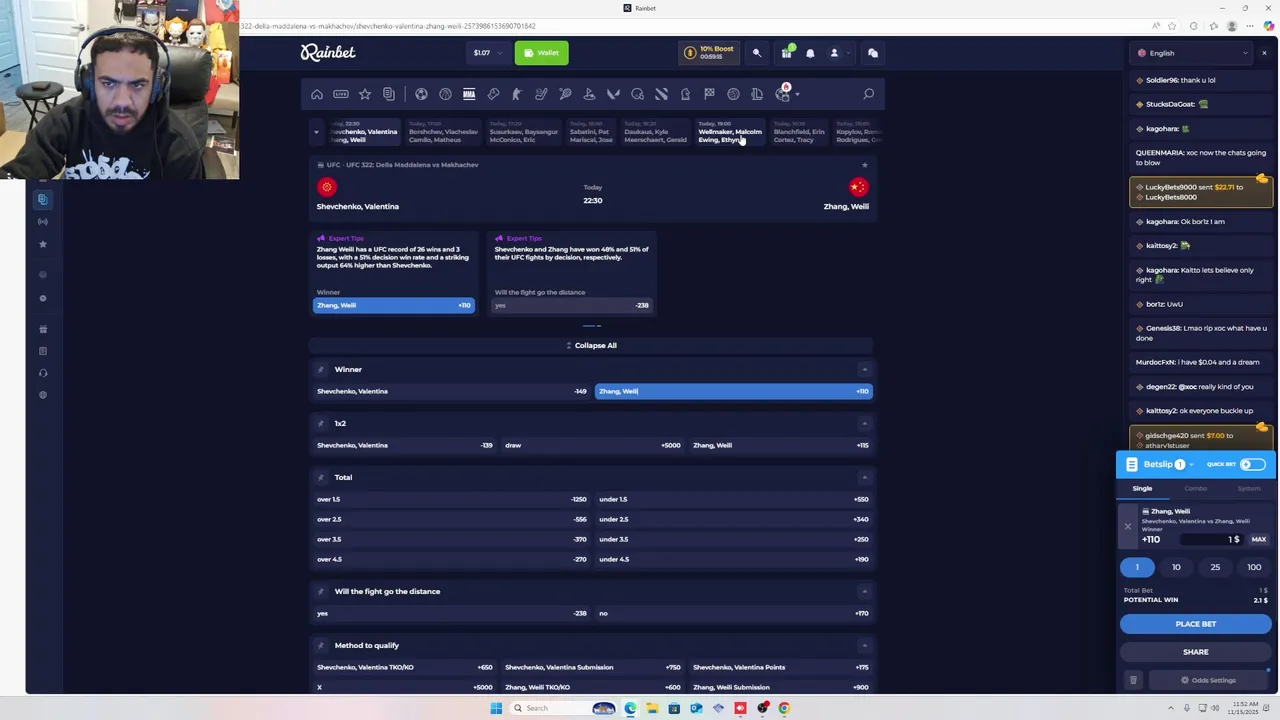The width and height of the screenshot is (1280, 720).
Task: Open the Home icon in sports toolbar
Action: coord(317,94)
